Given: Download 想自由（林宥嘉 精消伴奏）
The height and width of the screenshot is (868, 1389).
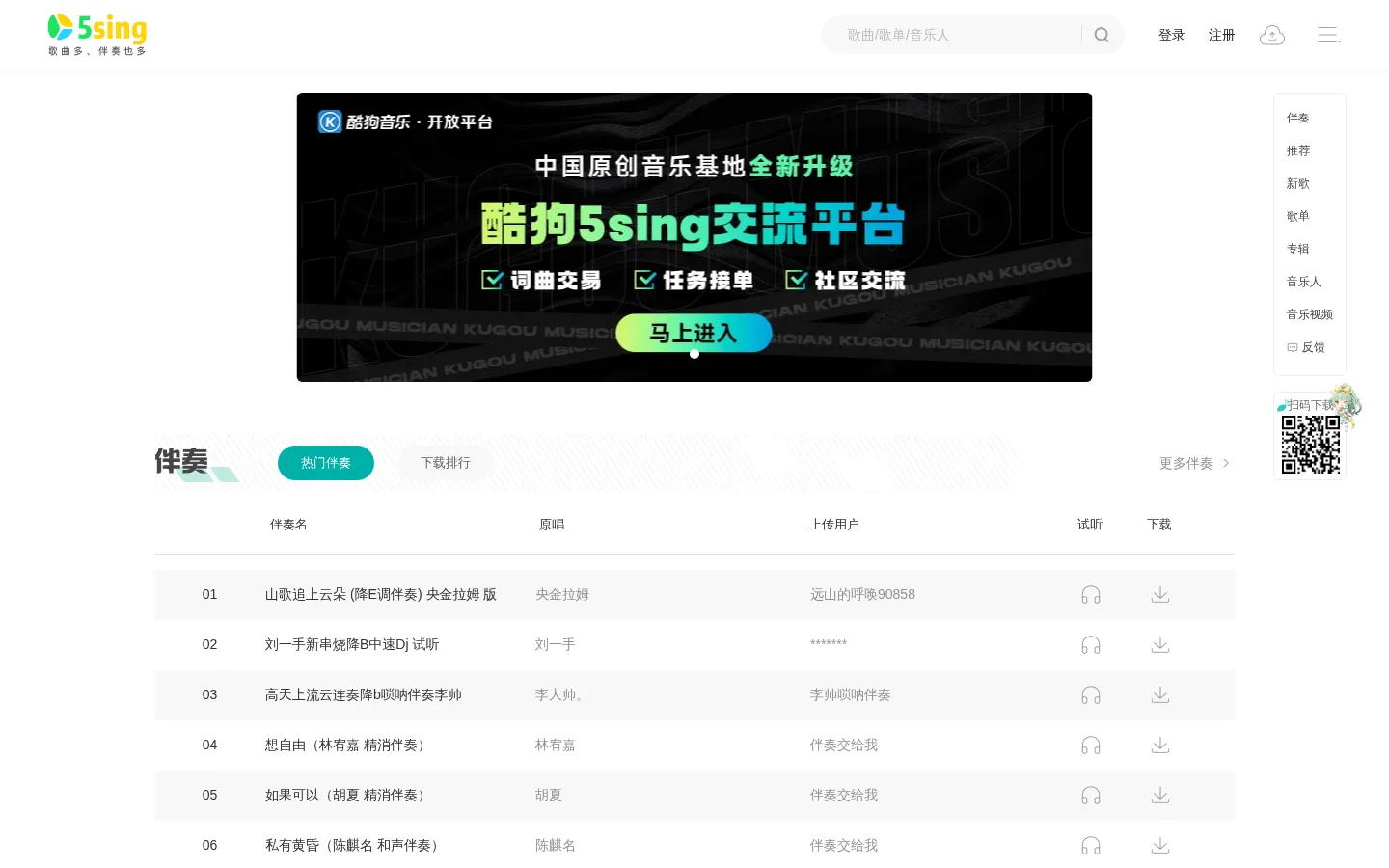Looking at the screenshot, I should 1160,746.
